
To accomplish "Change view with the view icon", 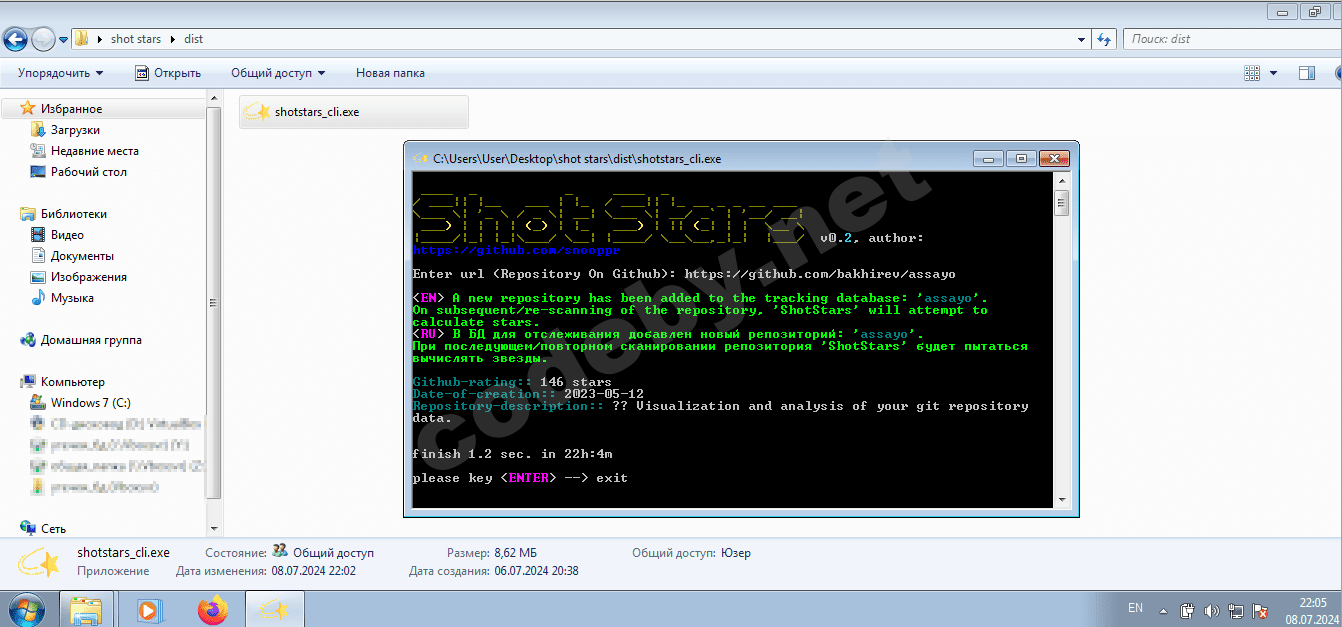I will tap(1252, 73).
